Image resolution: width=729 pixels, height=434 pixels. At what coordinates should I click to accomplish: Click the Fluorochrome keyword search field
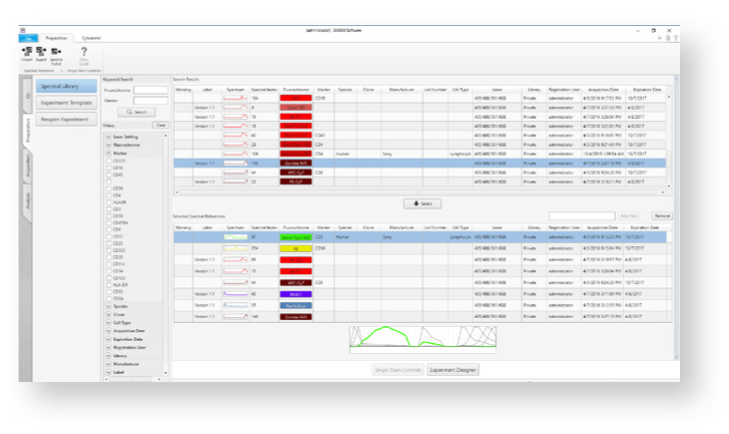(x=150, y=90)
